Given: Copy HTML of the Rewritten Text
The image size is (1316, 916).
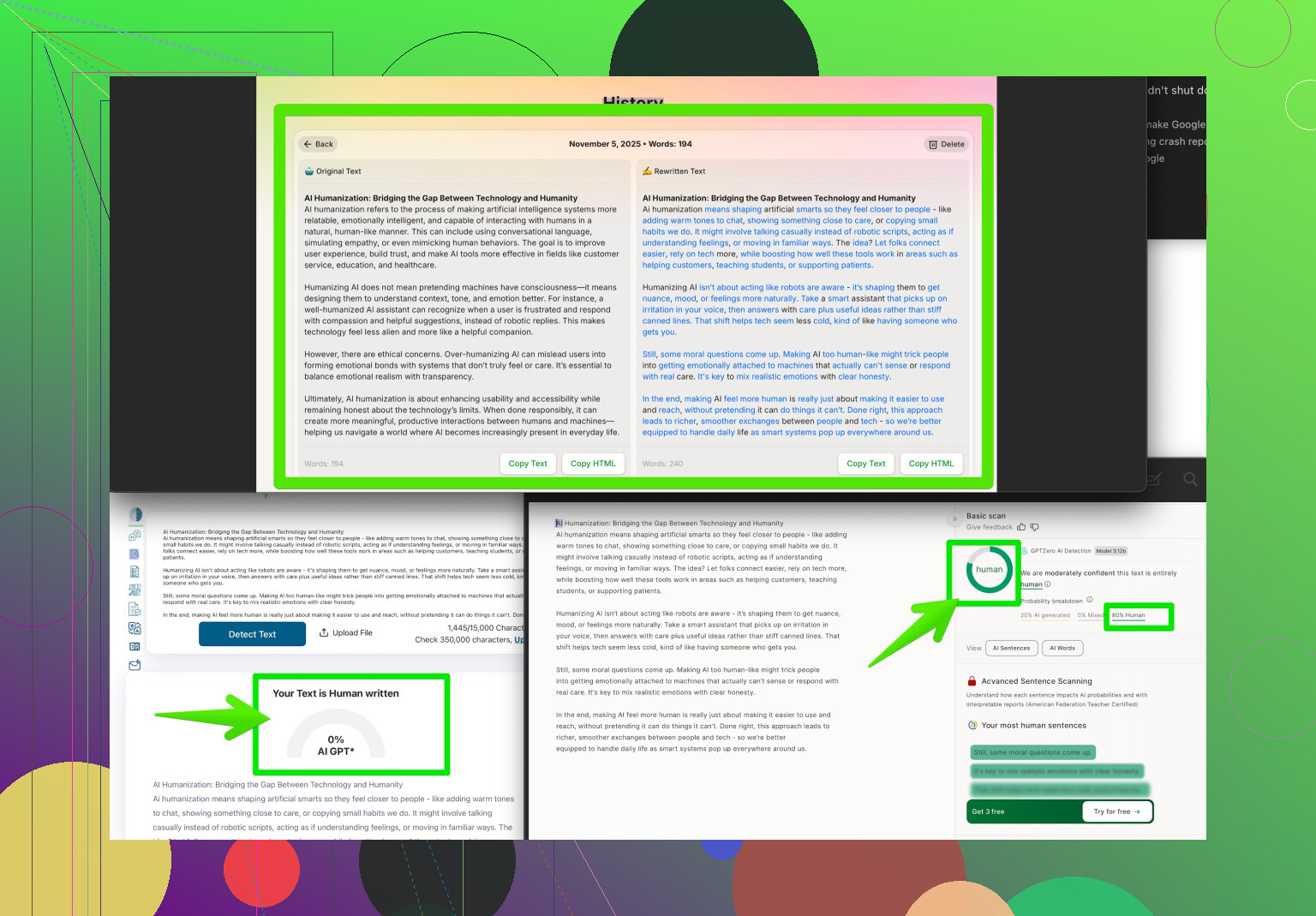Looking at the screenshot, I should click(930, 464).
